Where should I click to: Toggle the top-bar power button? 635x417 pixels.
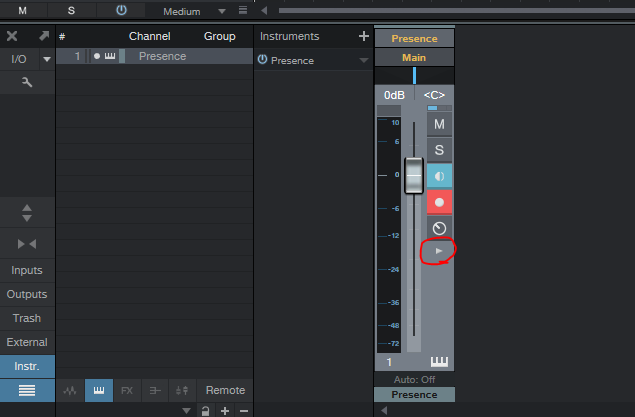coord(121,11)
